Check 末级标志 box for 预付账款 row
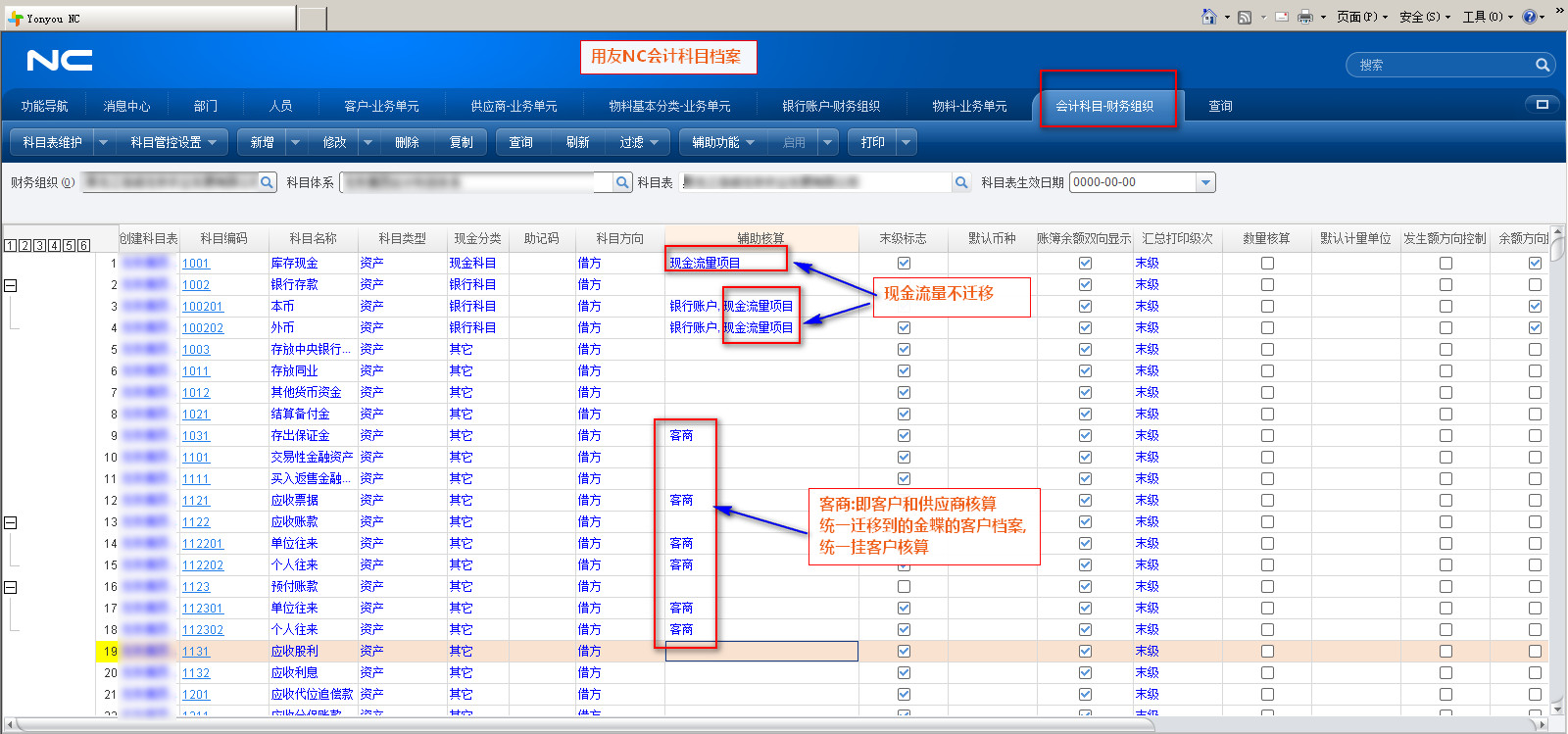The height and width of the screenshot is (734, 1568). [904, 587]
